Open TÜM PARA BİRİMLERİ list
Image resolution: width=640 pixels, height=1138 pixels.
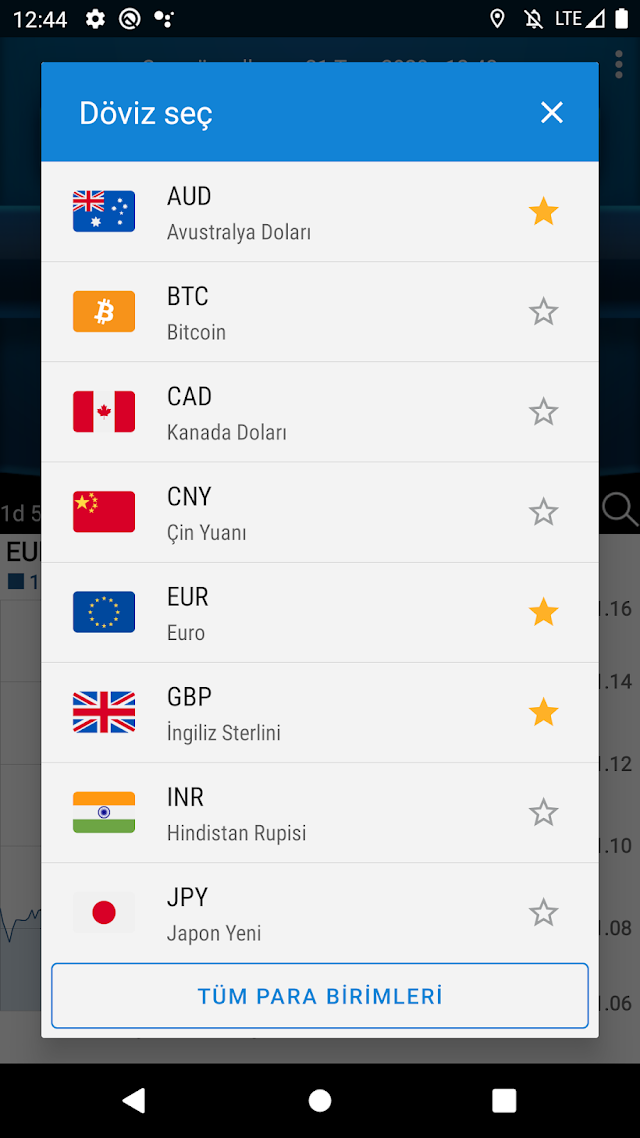coord(320,996)
